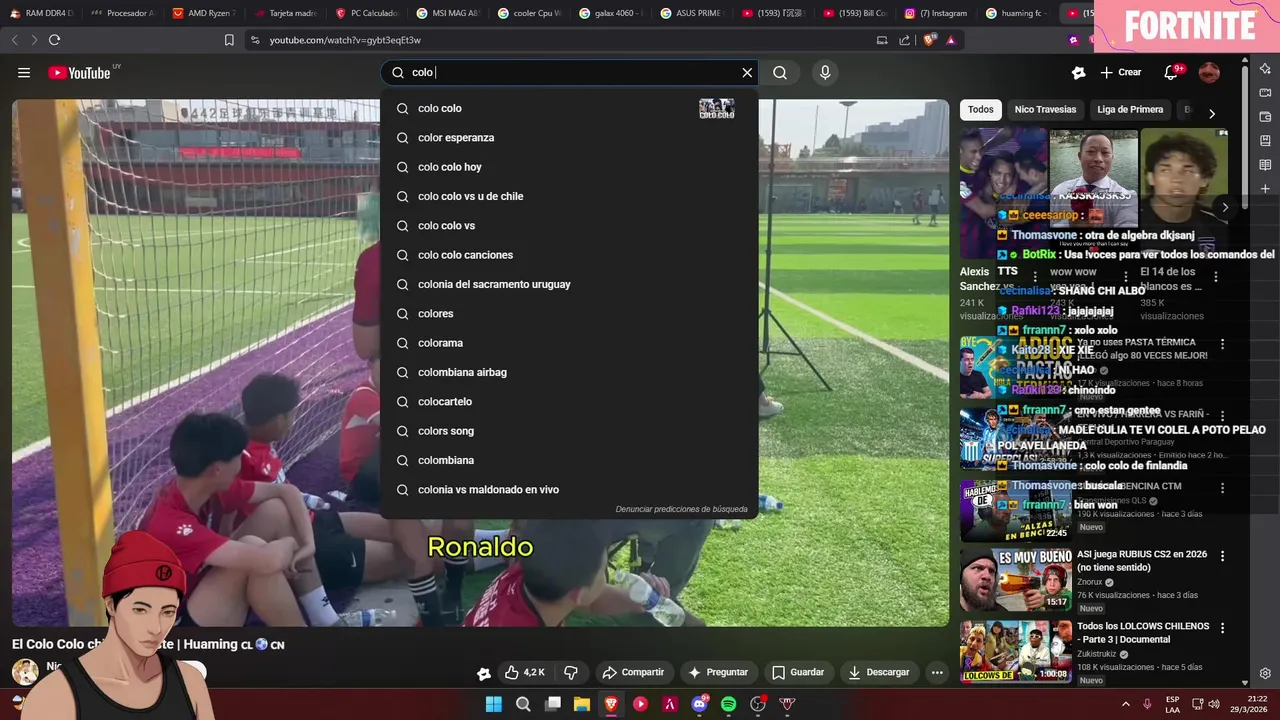
Task: Switch to the "(7) Instagram" browser tab
Action: point(936,13)
